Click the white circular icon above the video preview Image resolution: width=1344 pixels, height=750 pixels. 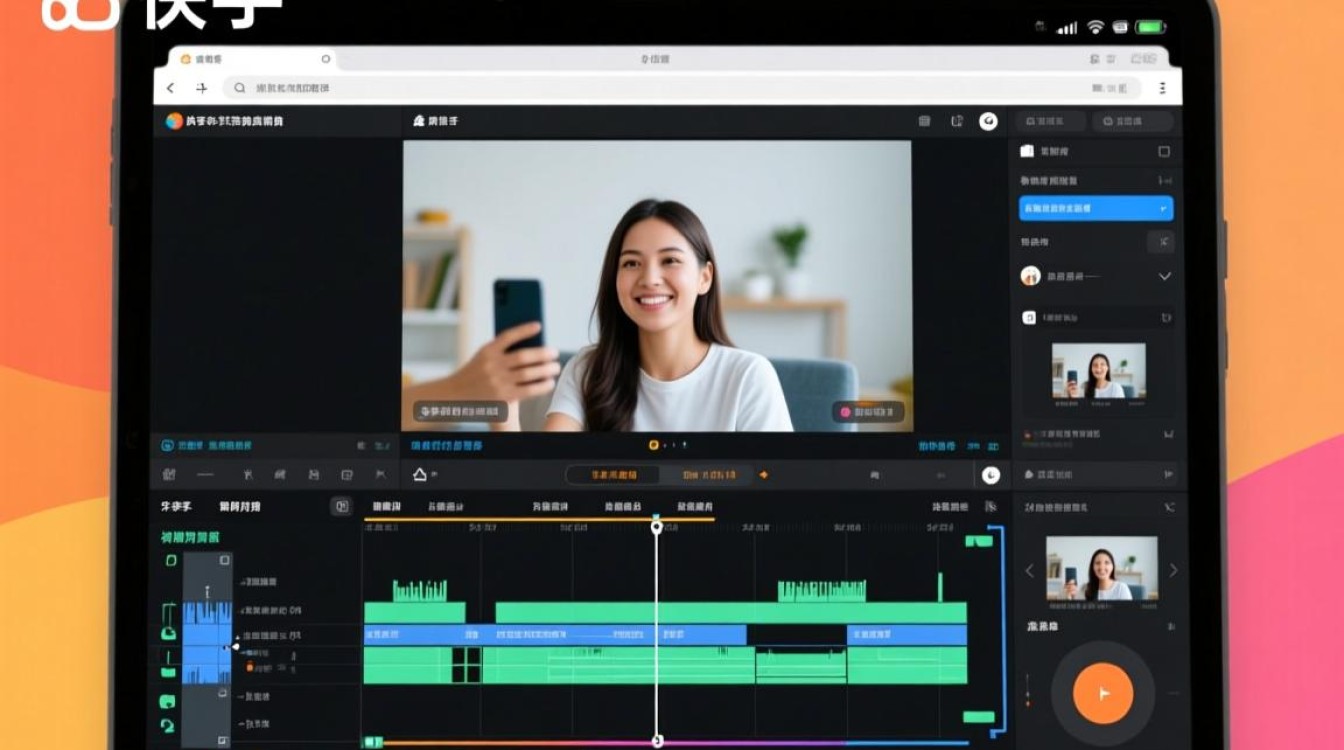point(988,121)
